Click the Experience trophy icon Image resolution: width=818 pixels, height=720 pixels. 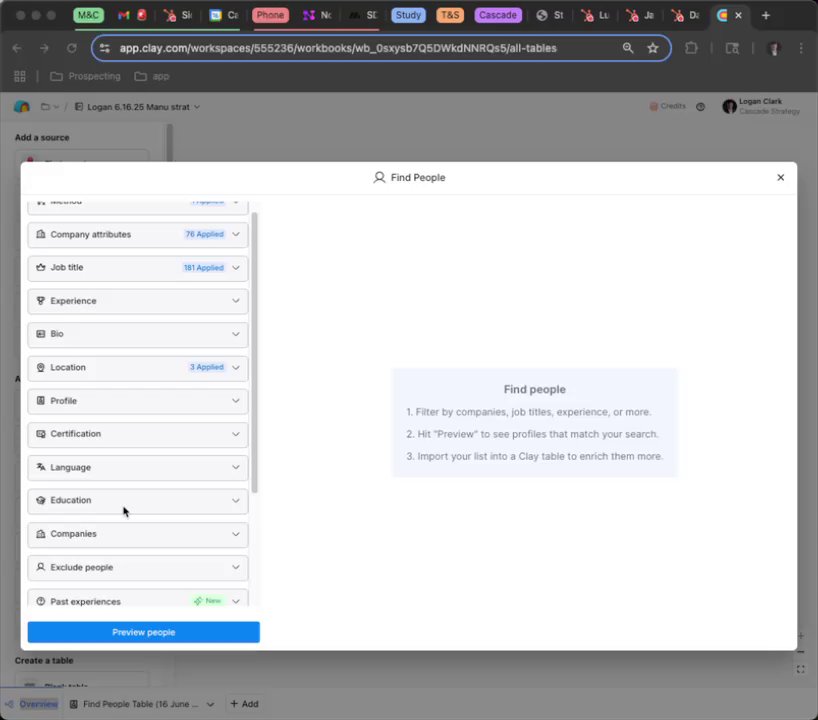[41, 301]
